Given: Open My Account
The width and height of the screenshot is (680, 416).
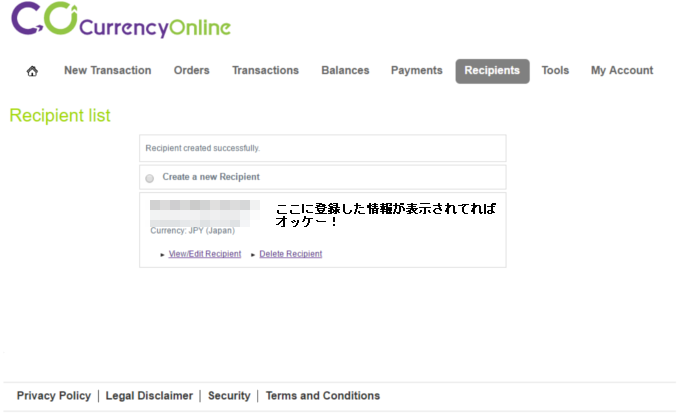Looking at the screenshot, I should tap(621, 71).
